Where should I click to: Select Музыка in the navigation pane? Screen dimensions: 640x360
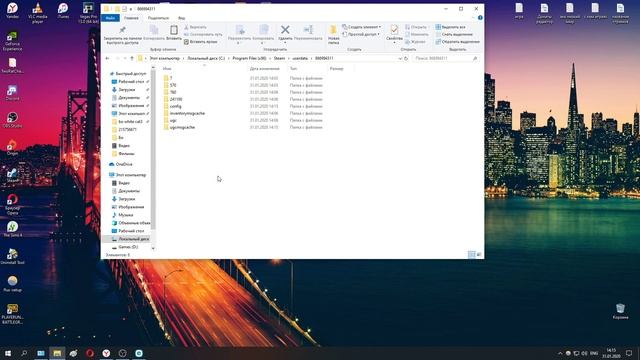(x=126, y=215)
